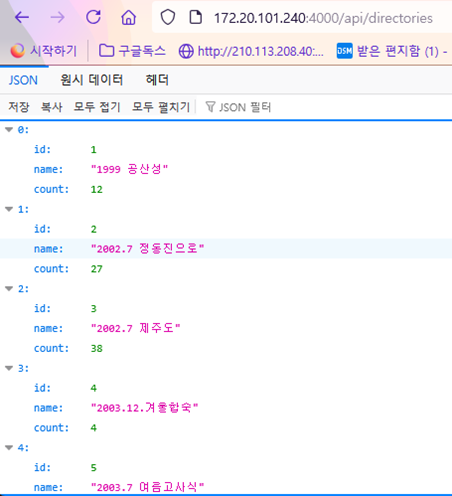Click the id value 2
The image size is (452, 496).
point(94,229)
